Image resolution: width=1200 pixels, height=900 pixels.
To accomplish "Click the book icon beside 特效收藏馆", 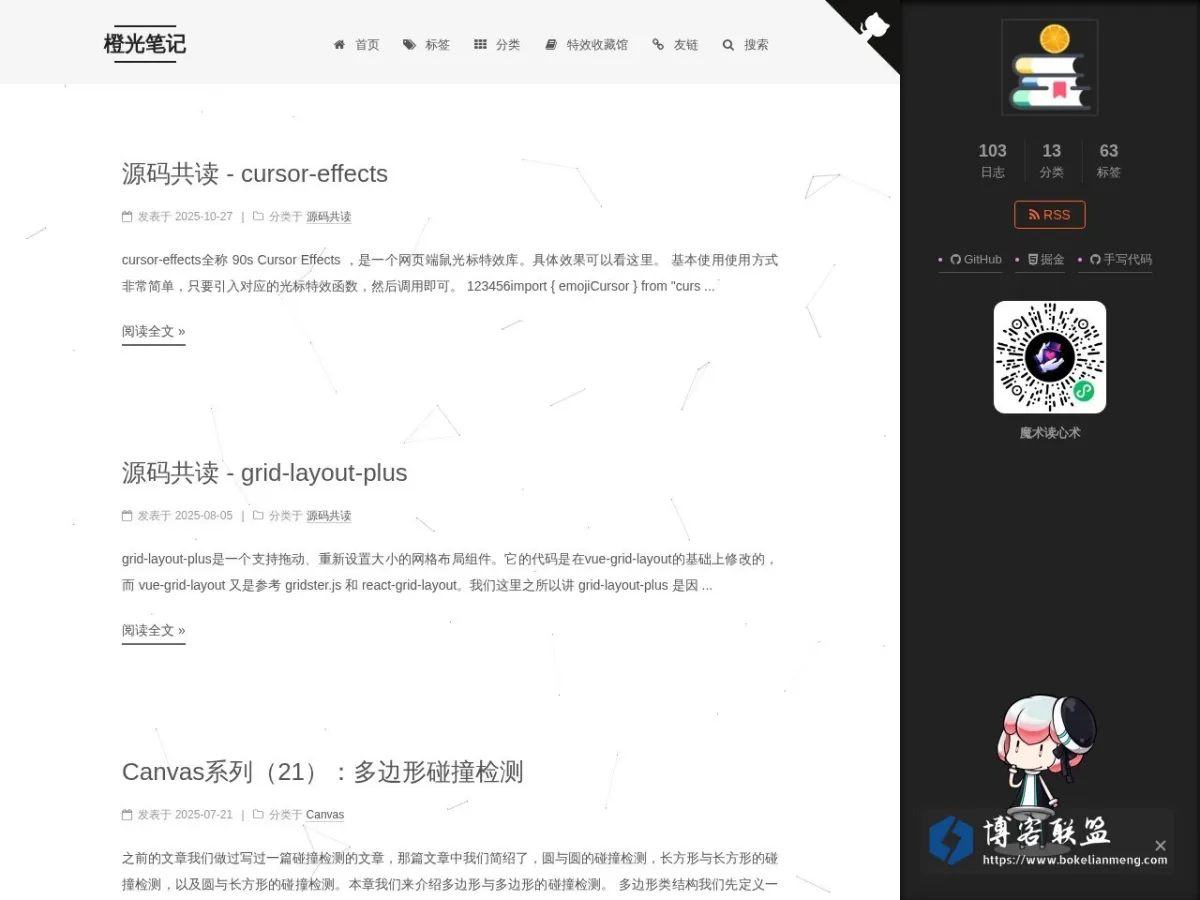I will pos(551,45).
